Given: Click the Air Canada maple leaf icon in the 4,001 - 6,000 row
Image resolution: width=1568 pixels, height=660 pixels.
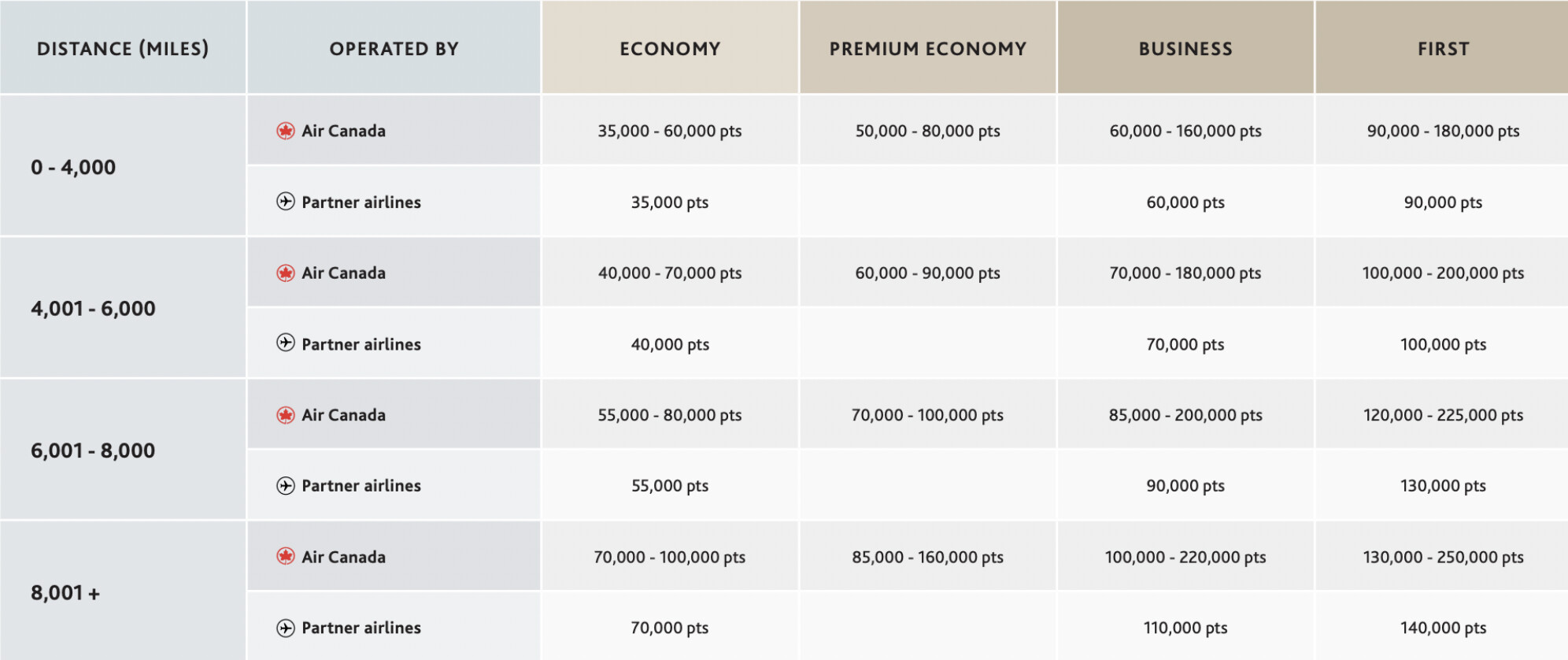Looking at the screenshot, I should 286,273.
